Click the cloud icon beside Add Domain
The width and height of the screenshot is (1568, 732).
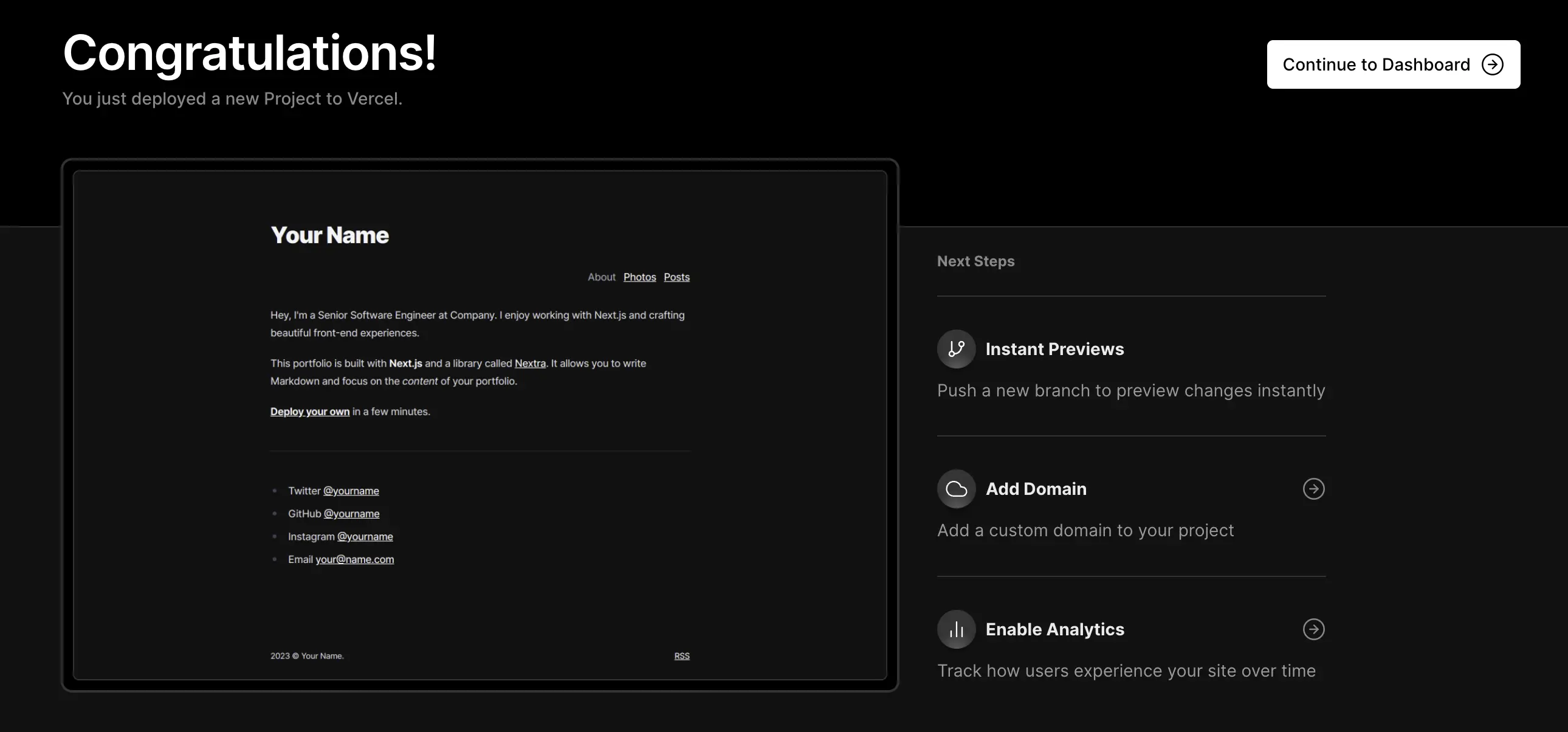click(x=956, y=489)
